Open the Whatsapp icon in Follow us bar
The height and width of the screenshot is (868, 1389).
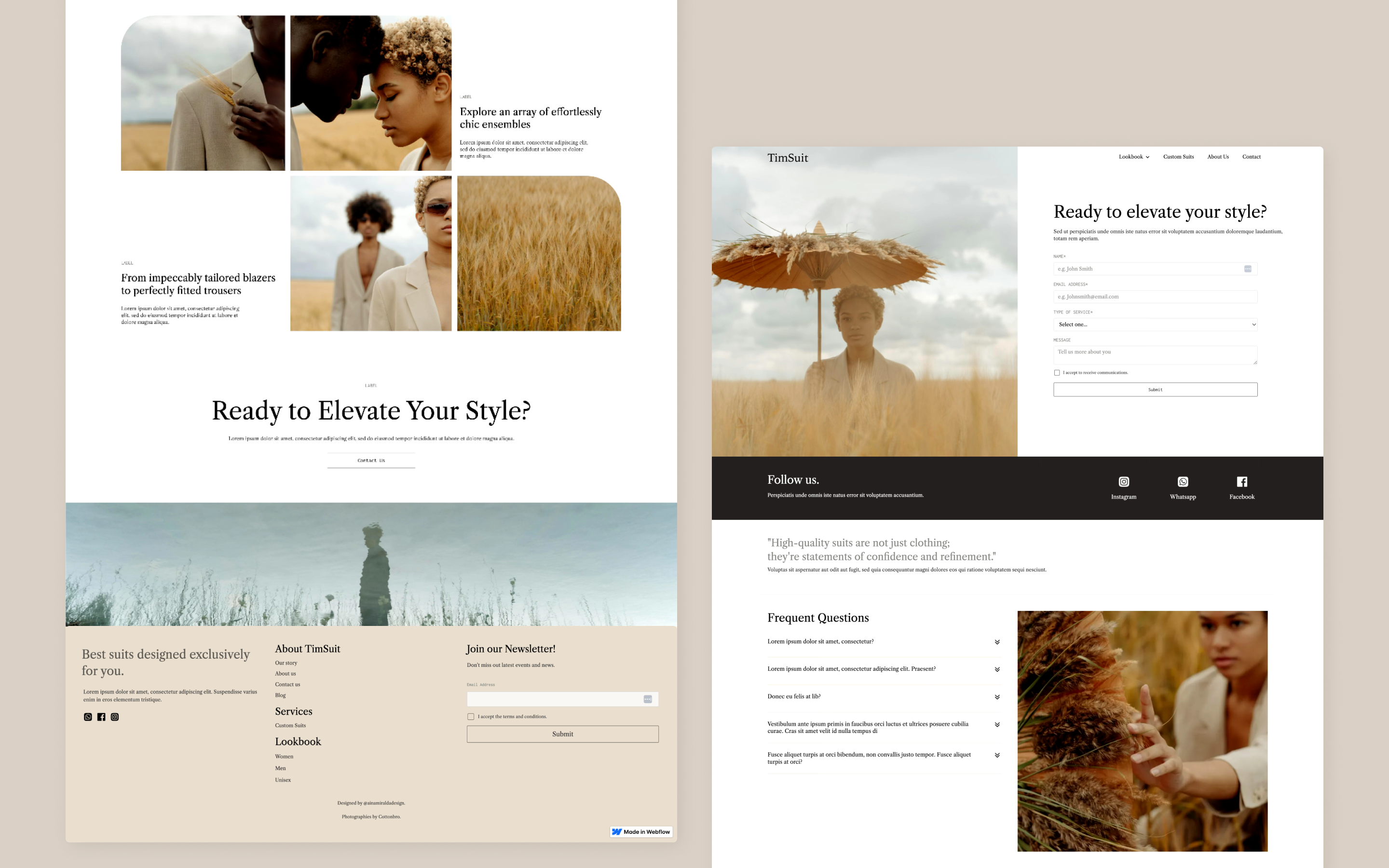(1183, 482)
